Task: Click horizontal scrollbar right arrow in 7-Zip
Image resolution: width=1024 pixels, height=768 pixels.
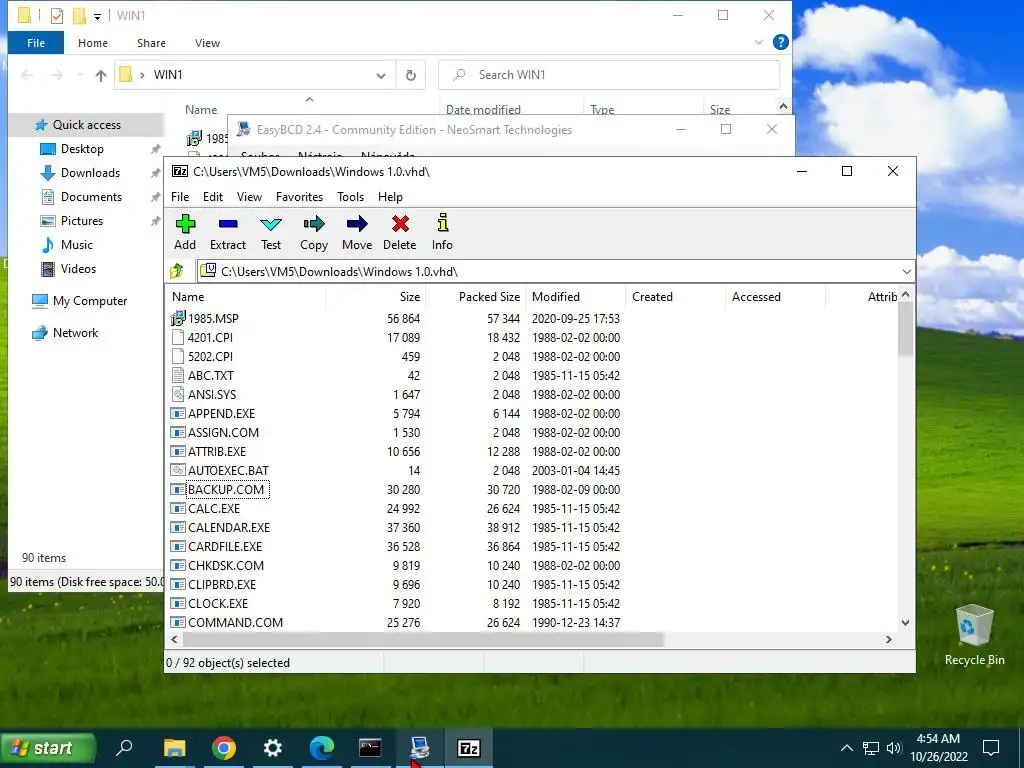Action: (888, 639)
